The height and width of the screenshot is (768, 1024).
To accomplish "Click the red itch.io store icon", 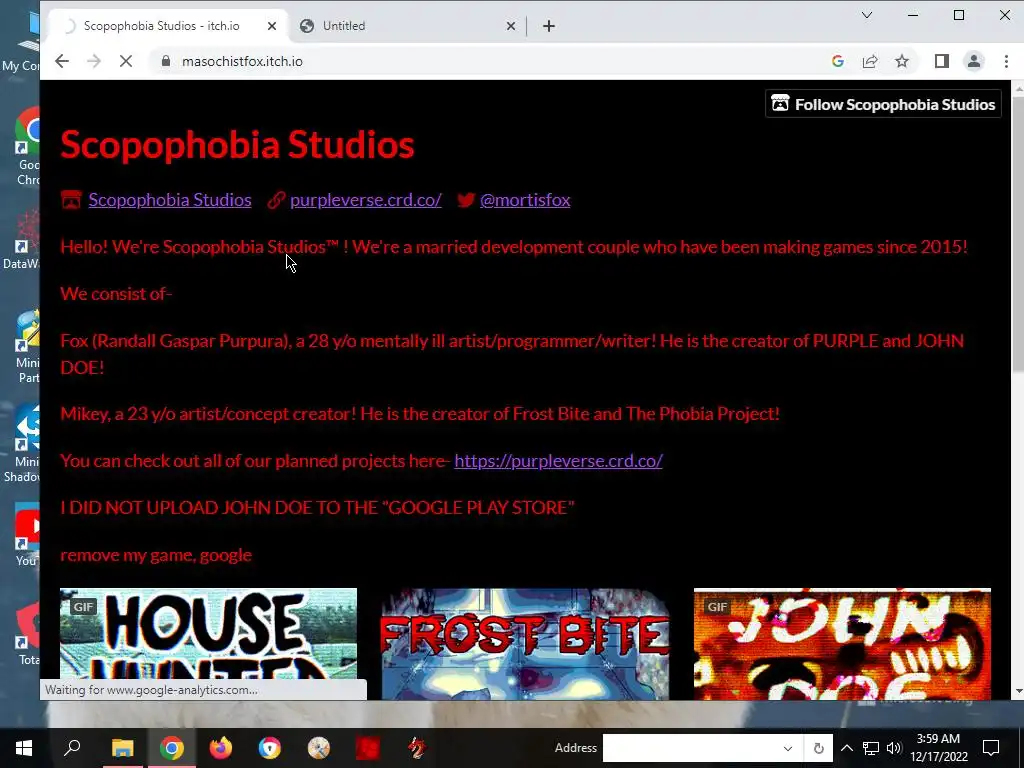I will click(x=71, y=200).
